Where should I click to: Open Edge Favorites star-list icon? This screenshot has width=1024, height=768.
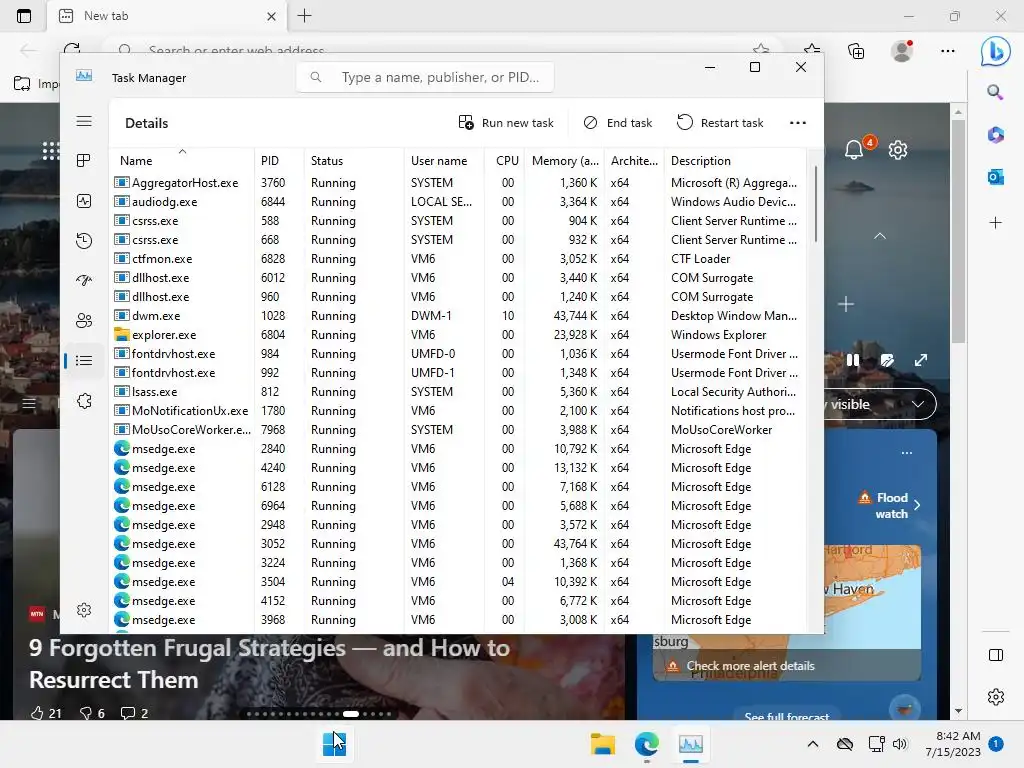(x=812, y=50)
